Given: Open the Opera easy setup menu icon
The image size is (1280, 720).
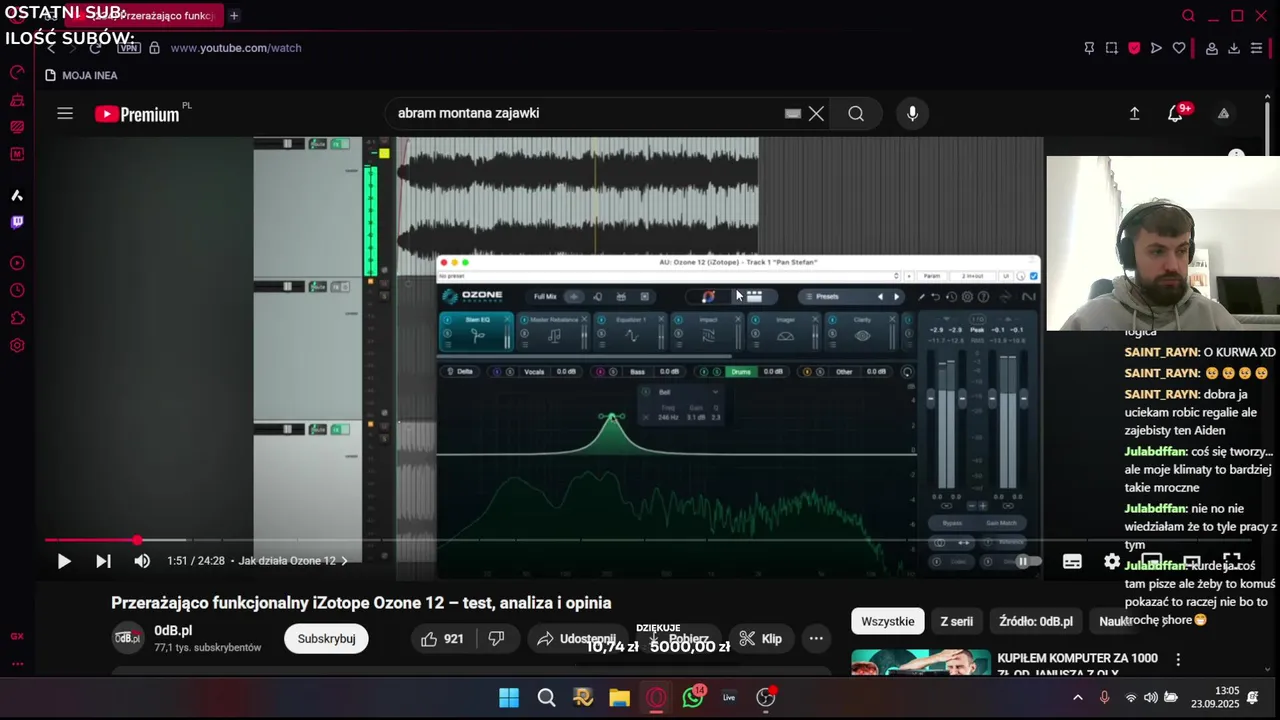Looking at the screenshot, I should coord(1257,48).
